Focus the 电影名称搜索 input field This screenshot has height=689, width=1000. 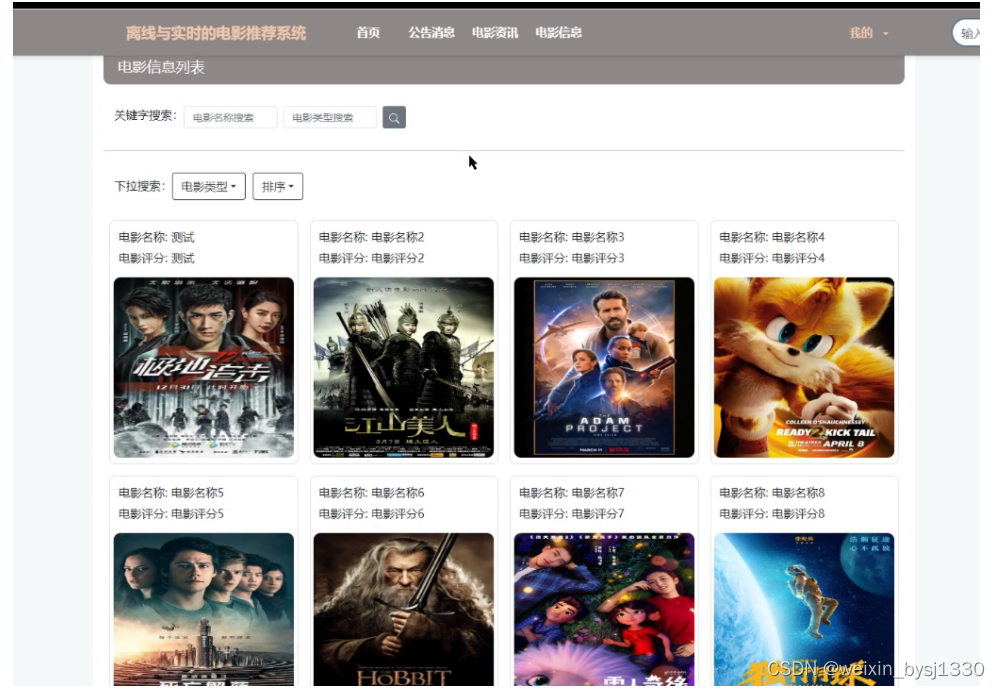tap(230, 117)
